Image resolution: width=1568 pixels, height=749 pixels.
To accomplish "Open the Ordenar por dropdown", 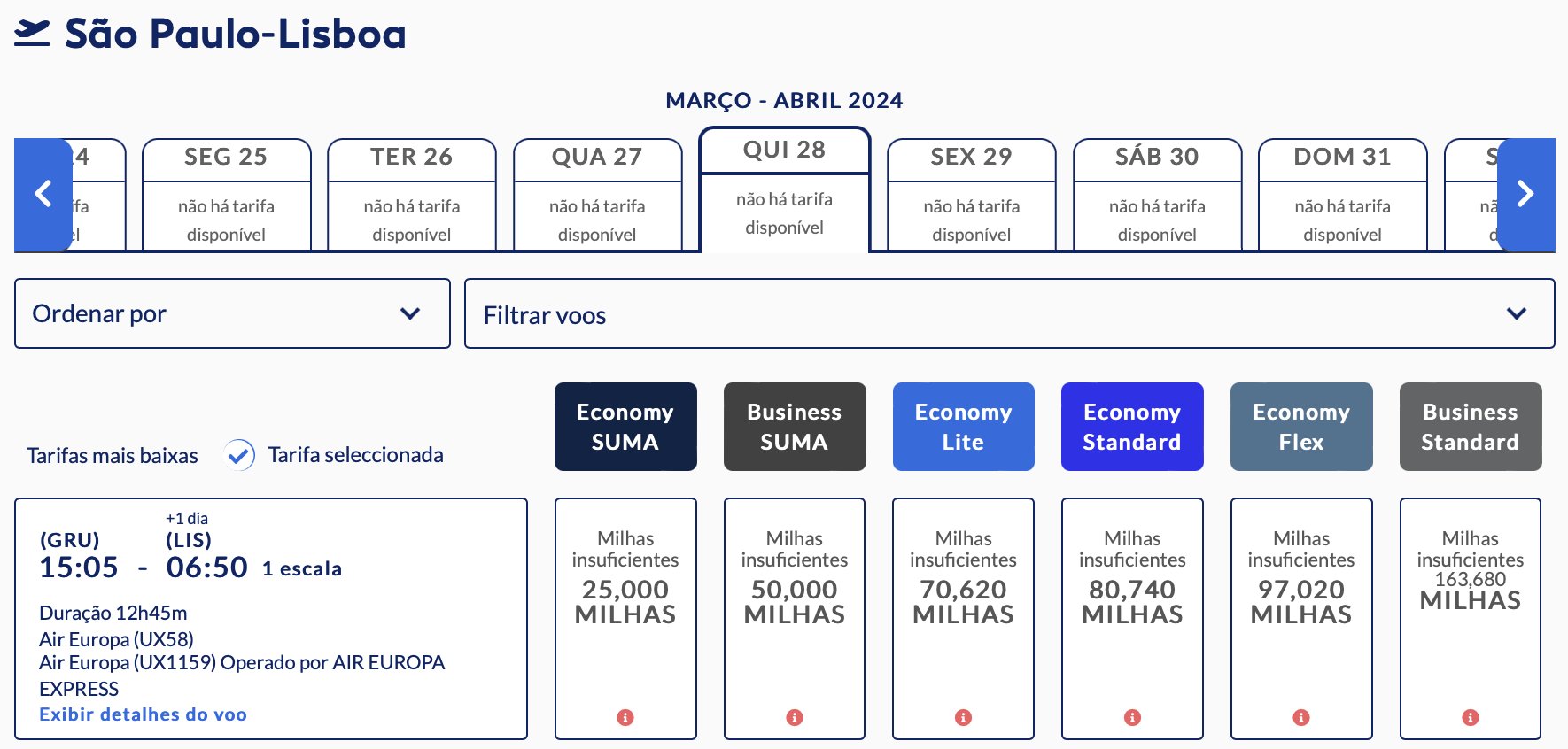I will (x=232, y=313).
